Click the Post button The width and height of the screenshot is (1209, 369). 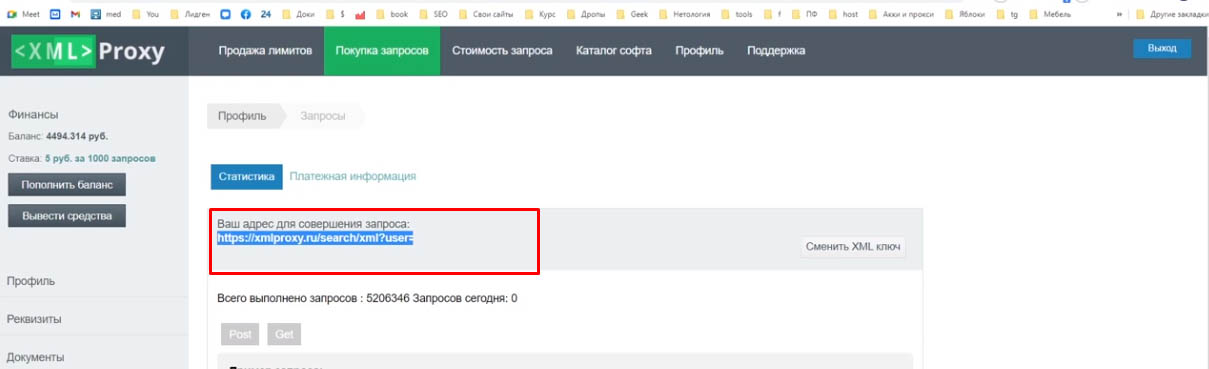[240, 335]
